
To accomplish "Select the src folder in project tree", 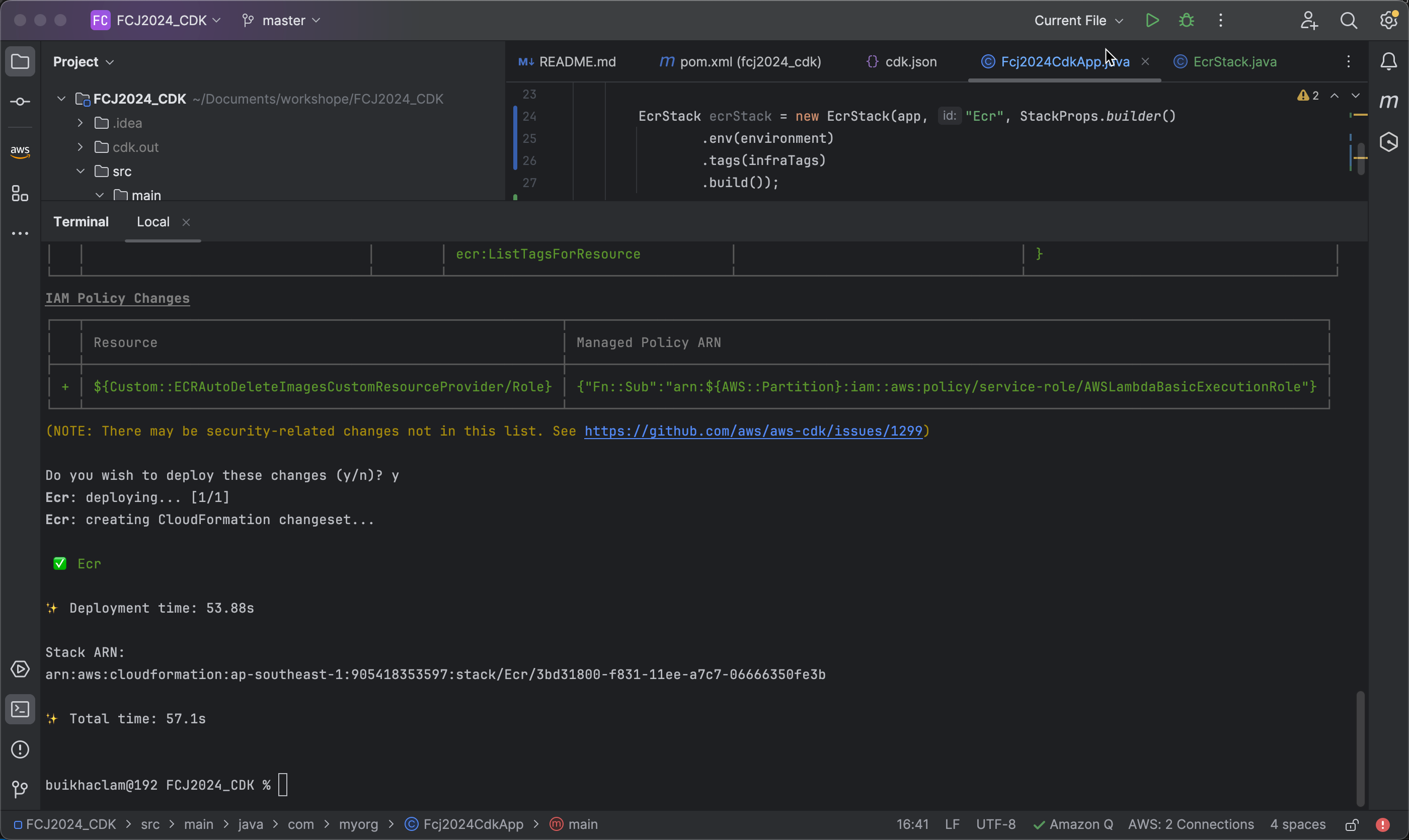I will pyautogui.click(x=122, y=171).
